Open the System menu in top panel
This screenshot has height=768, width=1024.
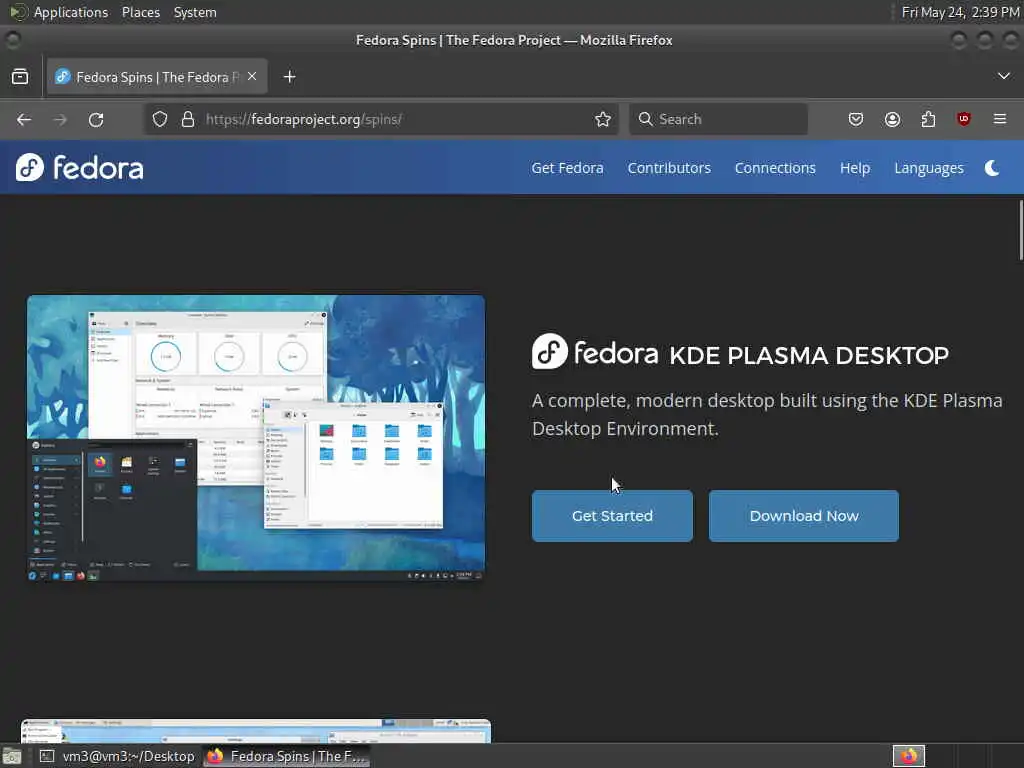[195, 12]
